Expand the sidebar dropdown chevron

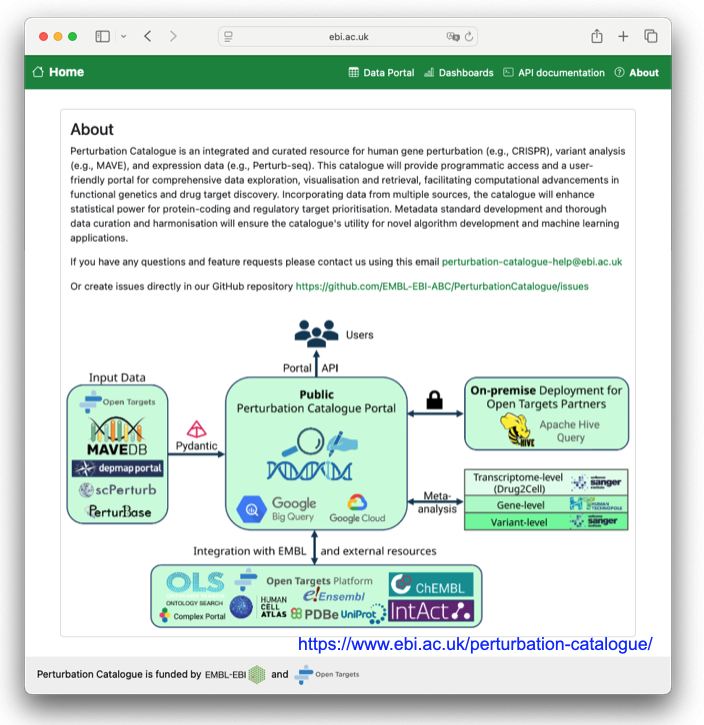click(123, 37)
